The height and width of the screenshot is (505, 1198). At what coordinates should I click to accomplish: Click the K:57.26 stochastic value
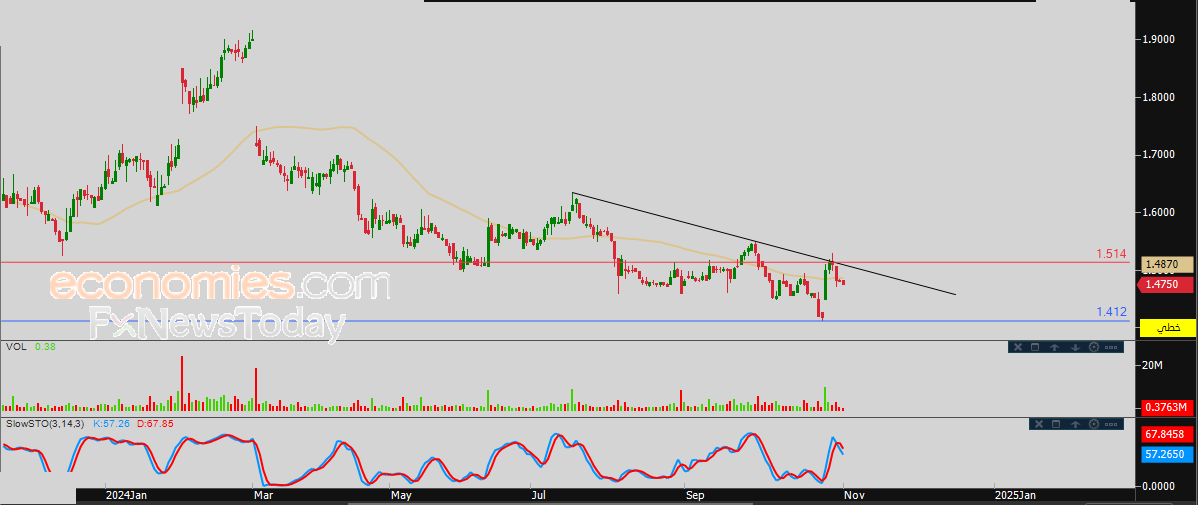pos(112,422)
